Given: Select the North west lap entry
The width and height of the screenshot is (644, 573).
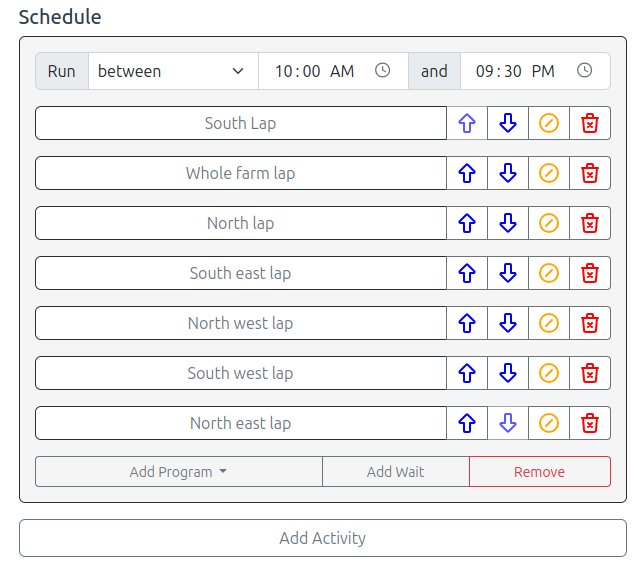Looking at the screenshot, I should (241, 323).
